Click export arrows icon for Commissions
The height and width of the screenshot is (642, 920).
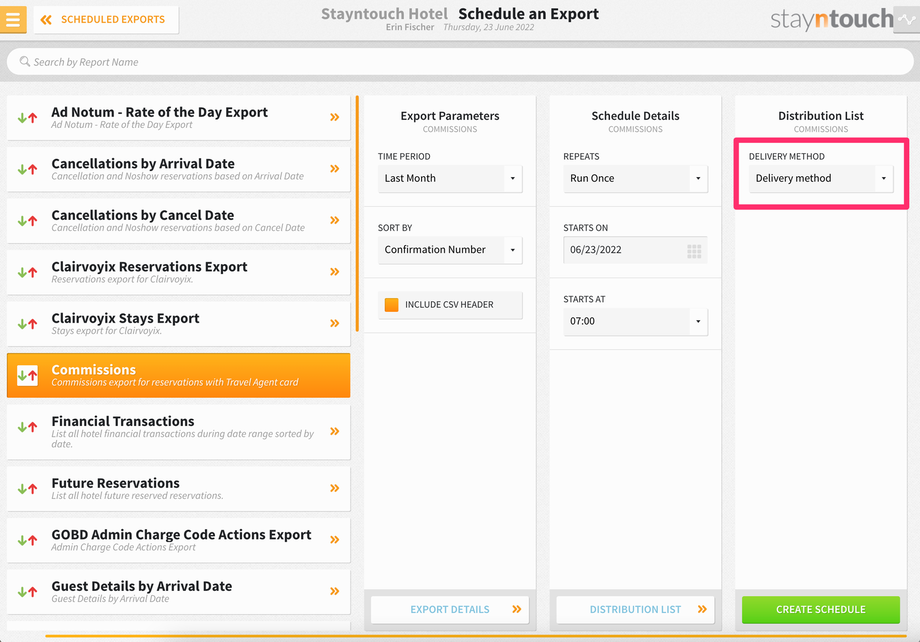(27, 376)
